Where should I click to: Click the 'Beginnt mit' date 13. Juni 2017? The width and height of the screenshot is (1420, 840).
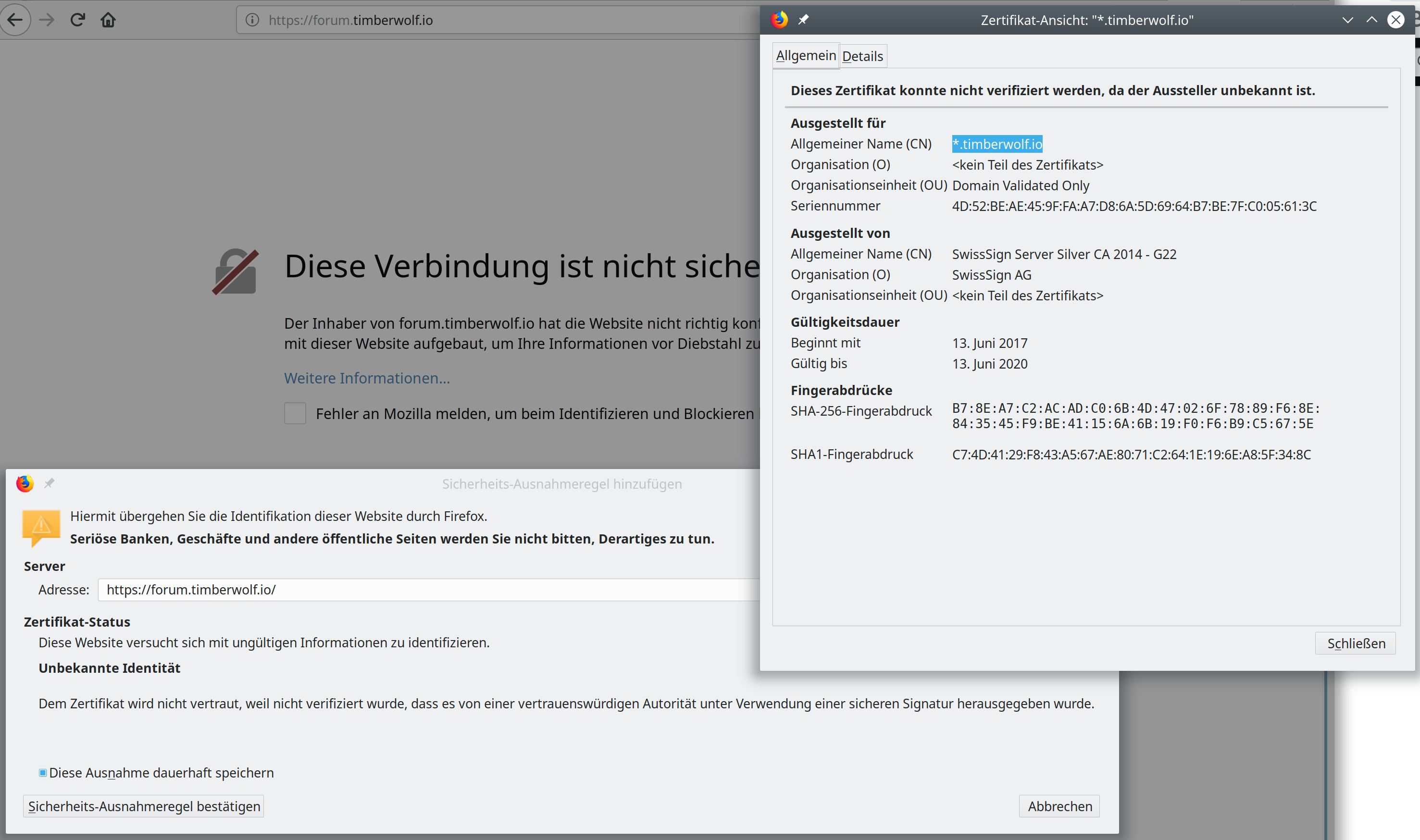(990, 343)
